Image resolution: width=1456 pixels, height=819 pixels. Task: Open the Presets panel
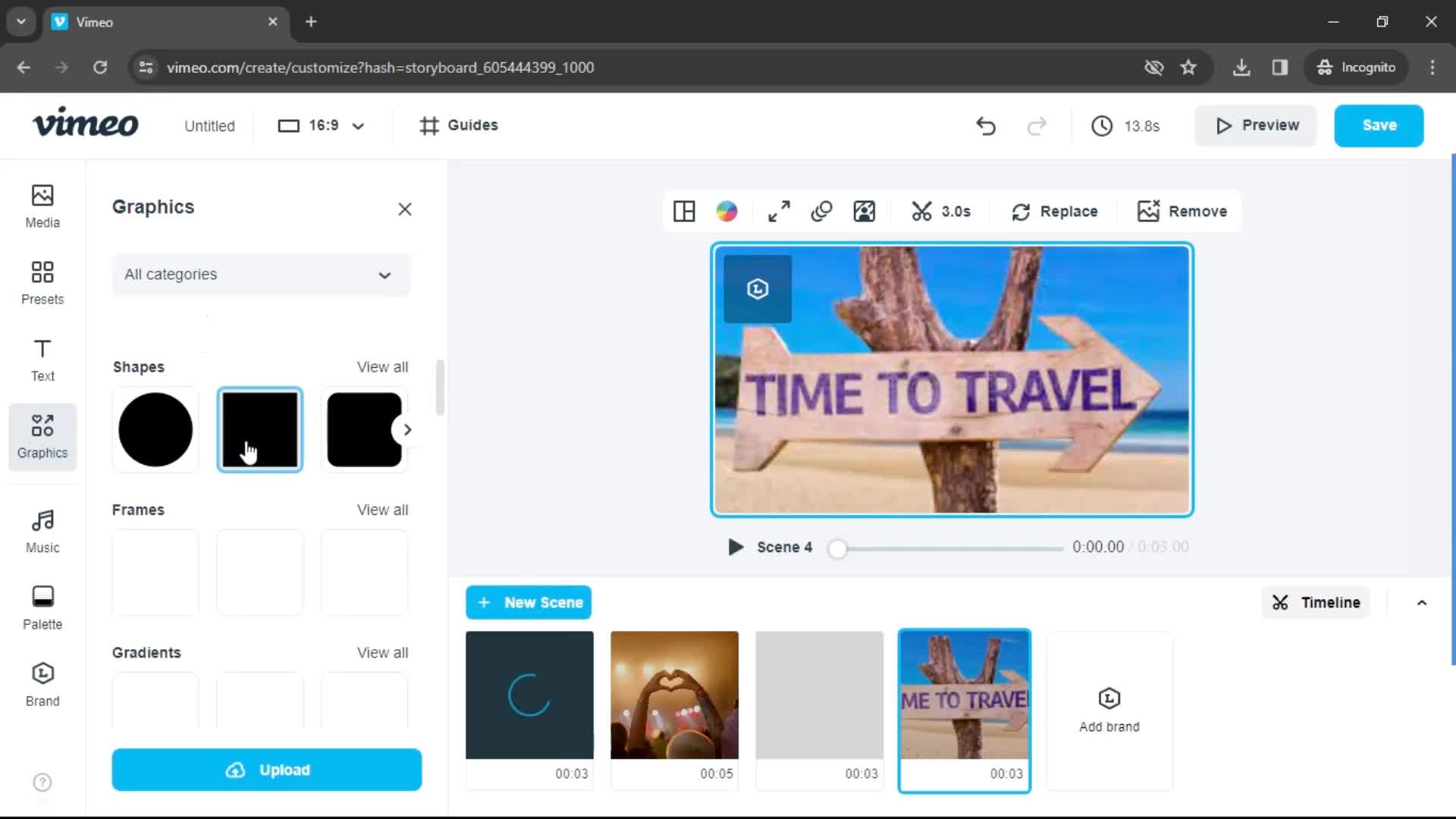pos(42,281)
